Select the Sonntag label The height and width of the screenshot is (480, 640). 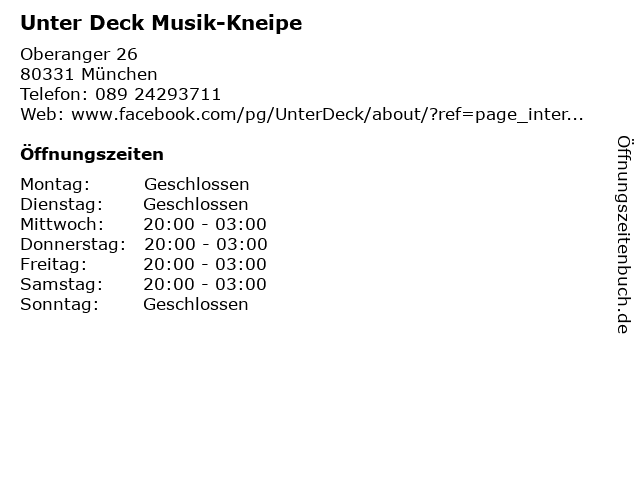point(60,305)
